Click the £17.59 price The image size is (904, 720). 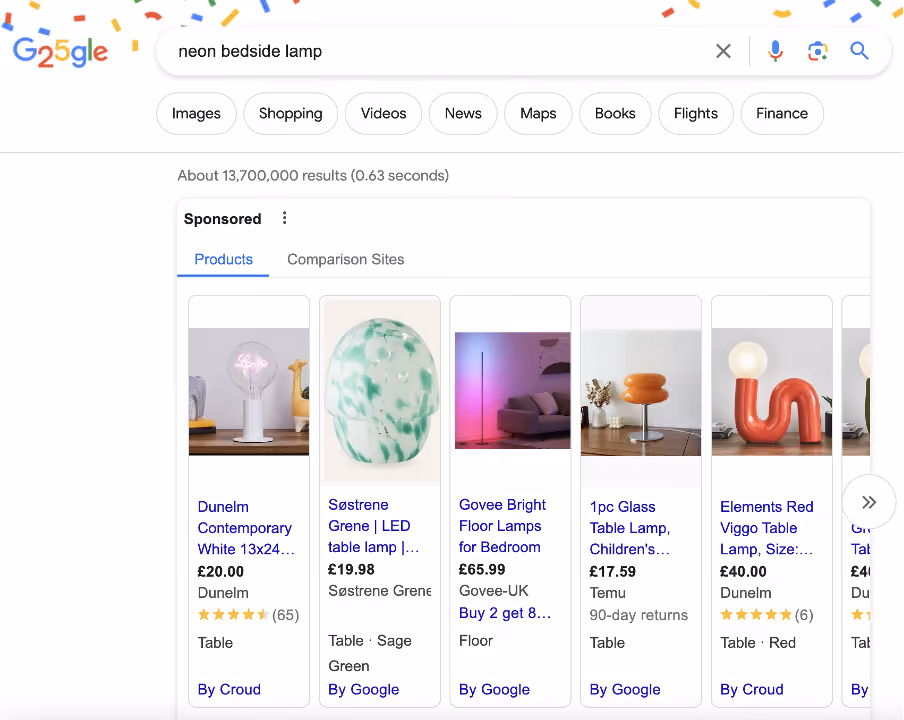(612, 571)
